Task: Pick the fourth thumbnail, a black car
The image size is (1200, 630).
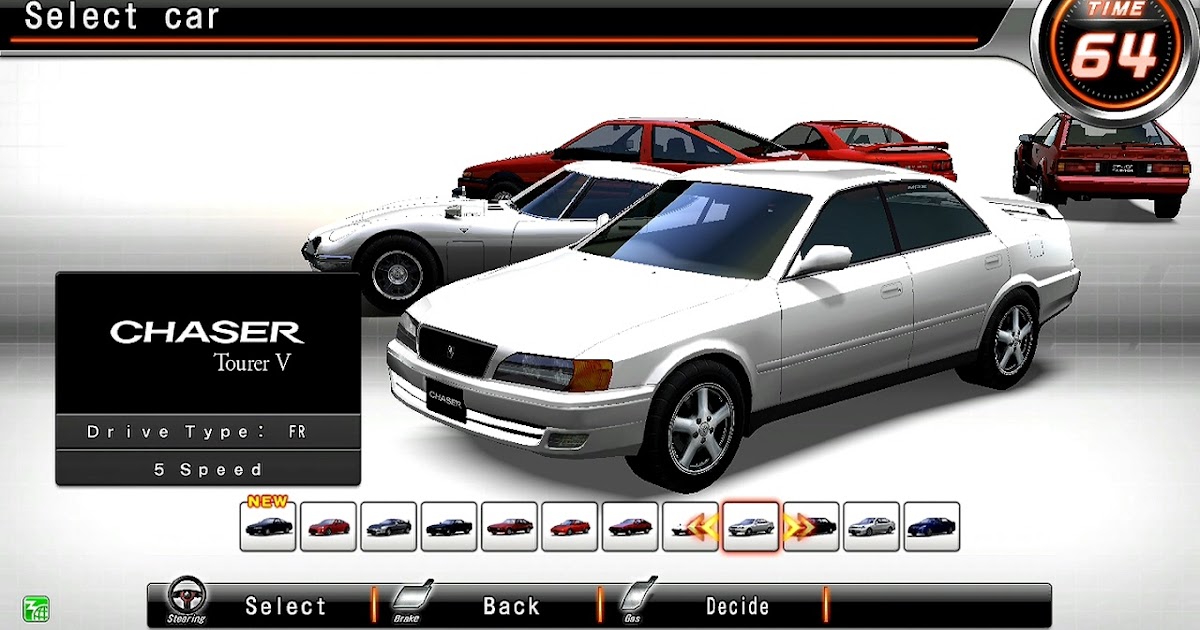Action: 449,527
